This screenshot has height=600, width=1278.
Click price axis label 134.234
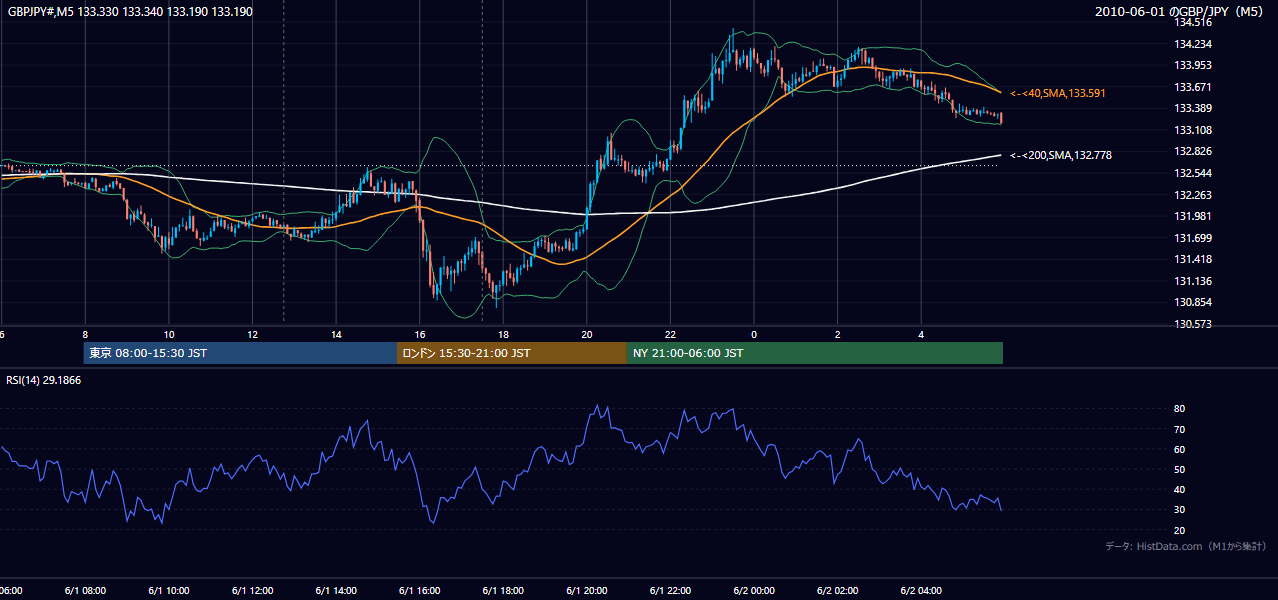(x=1193, y=44)
